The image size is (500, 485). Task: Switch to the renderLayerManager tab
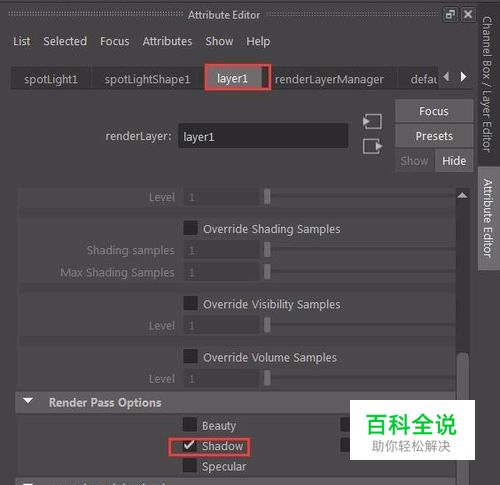tap(329, 79)
